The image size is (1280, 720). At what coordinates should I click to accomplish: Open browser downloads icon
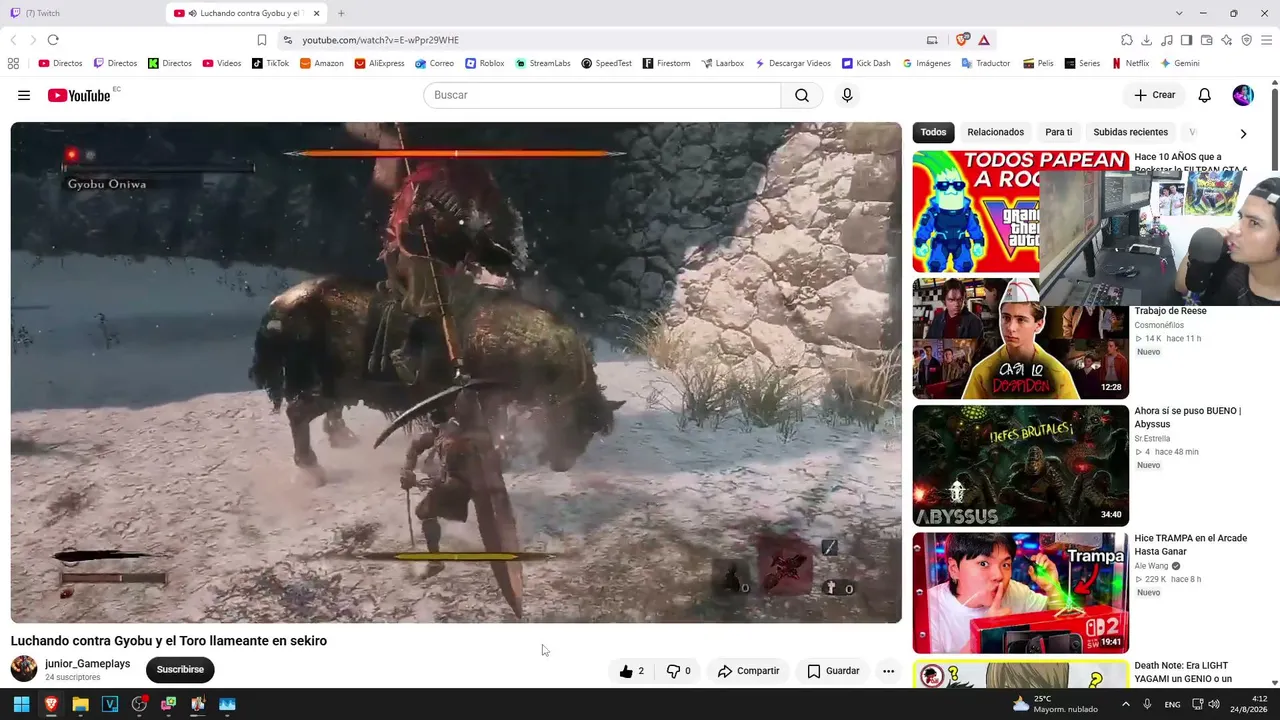pos(1146,40)
